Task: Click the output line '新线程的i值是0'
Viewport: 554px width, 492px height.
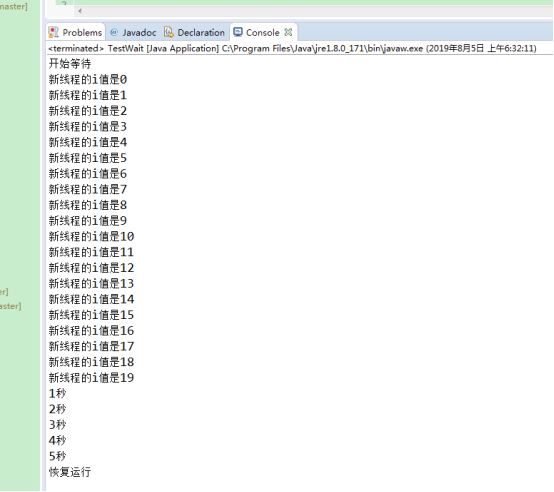Action: point(88,79)
